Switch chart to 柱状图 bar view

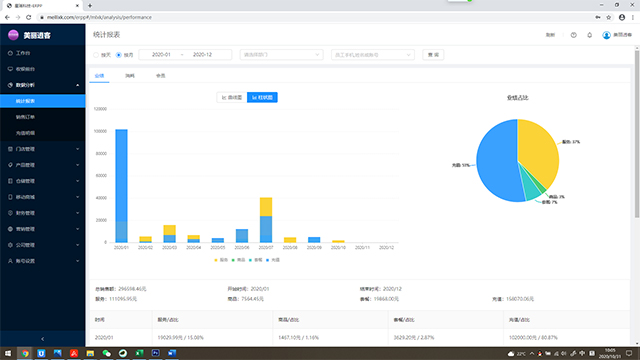tap(262, 98)
